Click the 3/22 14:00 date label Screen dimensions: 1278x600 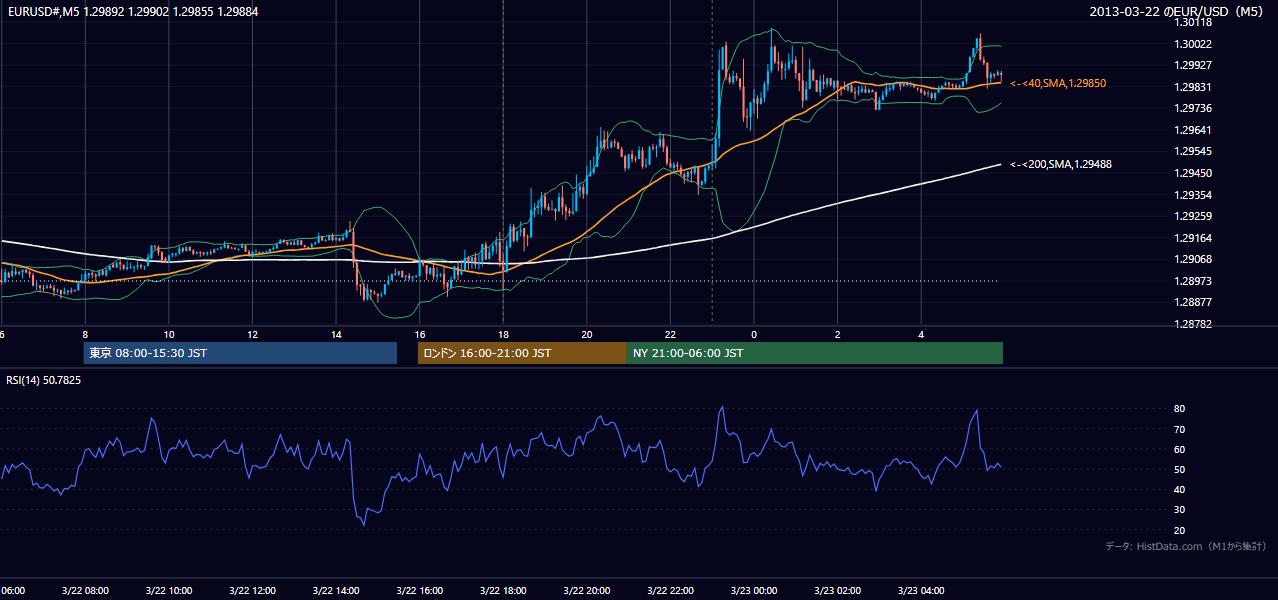point(336,591)
